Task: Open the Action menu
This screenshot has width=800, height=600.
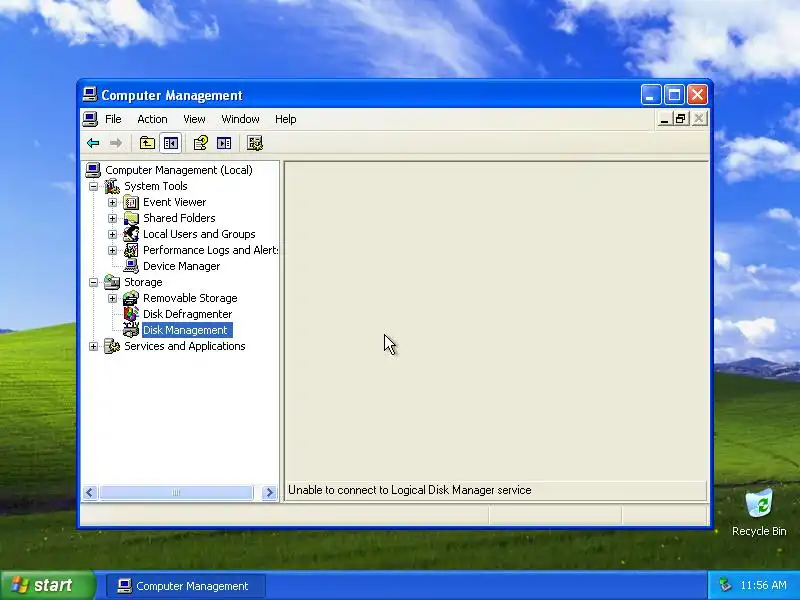Action: click(152, 119)
